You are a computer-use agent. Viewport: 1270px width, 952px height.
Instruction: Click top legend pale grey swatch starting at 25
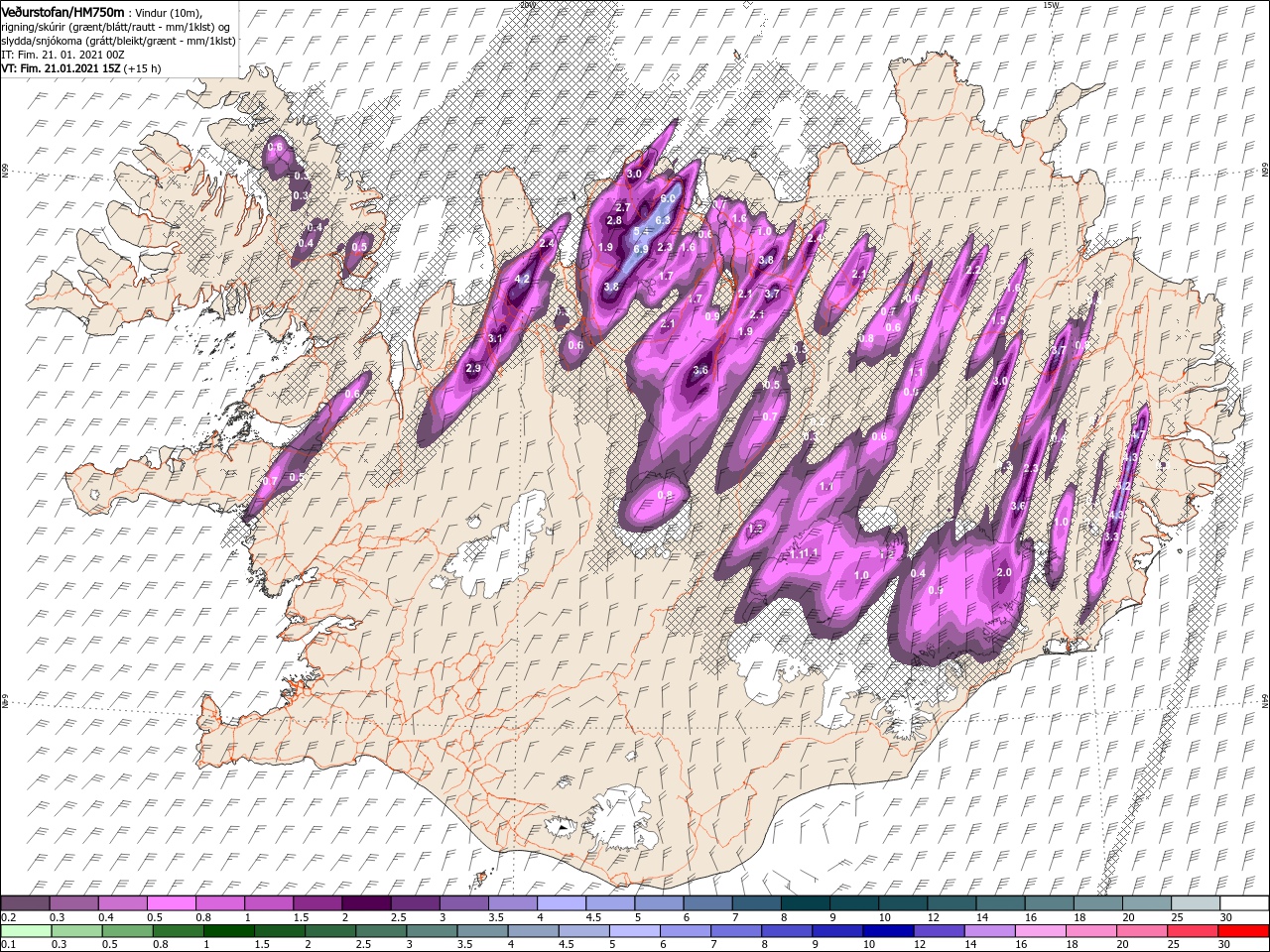click(x=1196, y=903)
